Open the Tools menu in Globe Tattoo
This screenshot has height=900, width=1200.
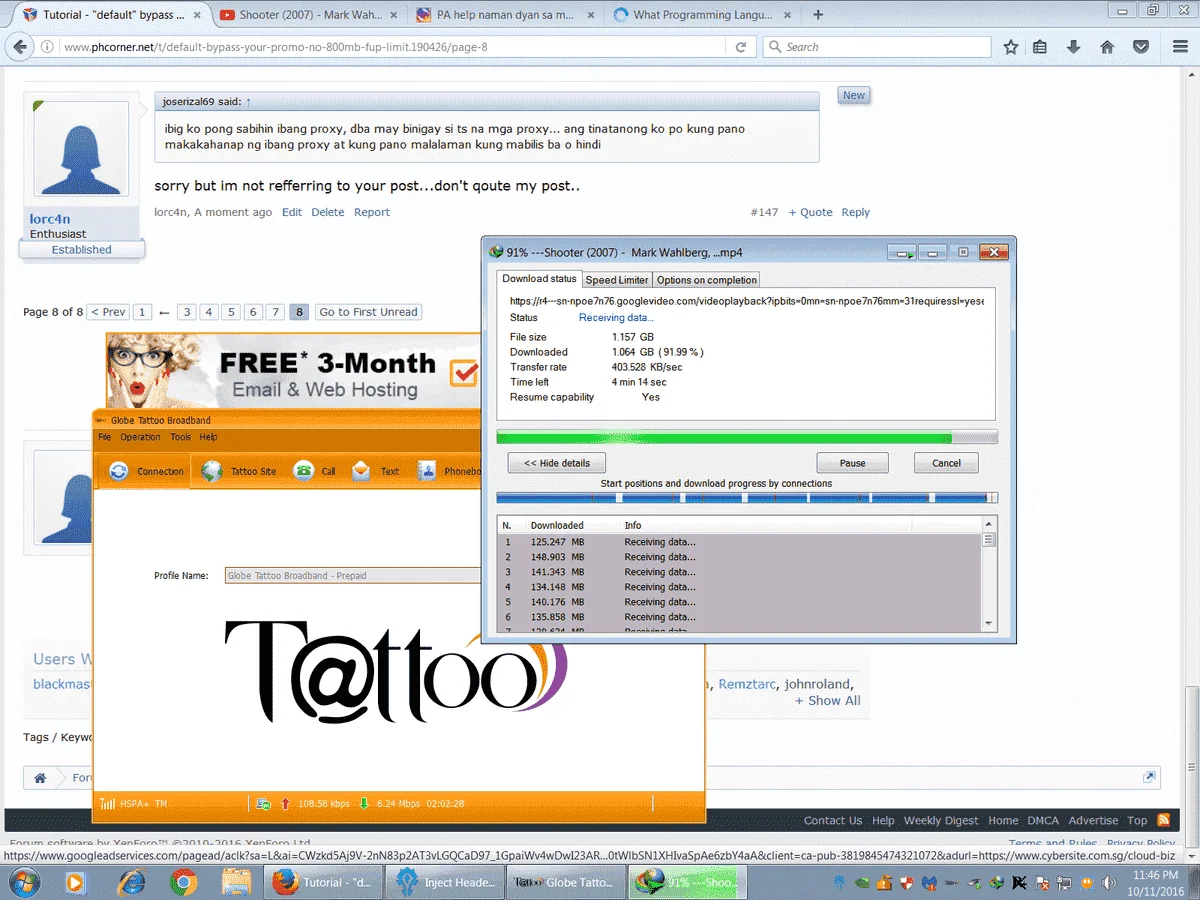pos(180,437)
